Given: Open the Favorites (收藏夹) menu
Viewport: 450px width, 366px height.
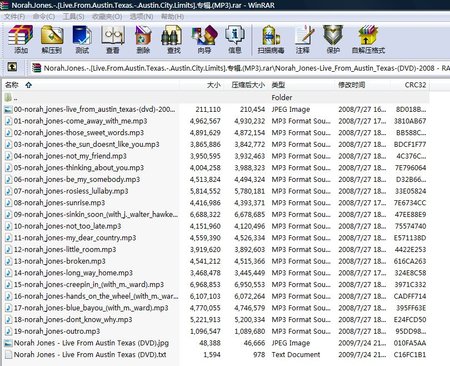Looking at the screenshot, I should (107, 17).
